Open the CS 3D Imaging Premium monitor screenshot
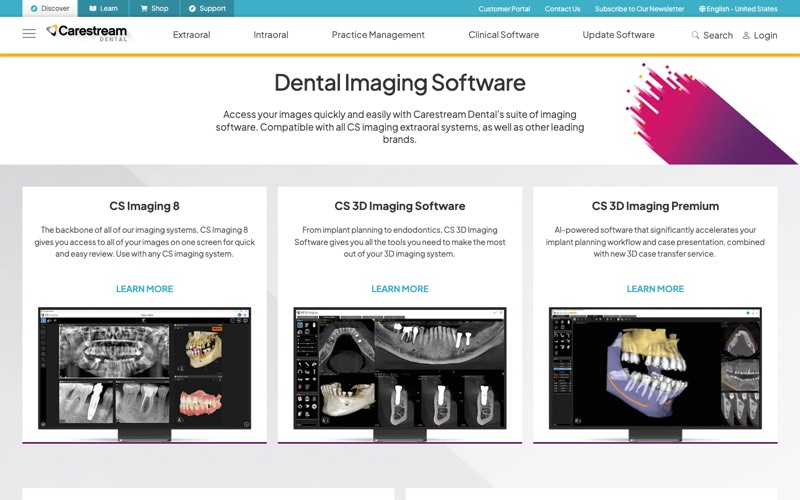This screenshot has height=500, width=800. coord(655,373)
